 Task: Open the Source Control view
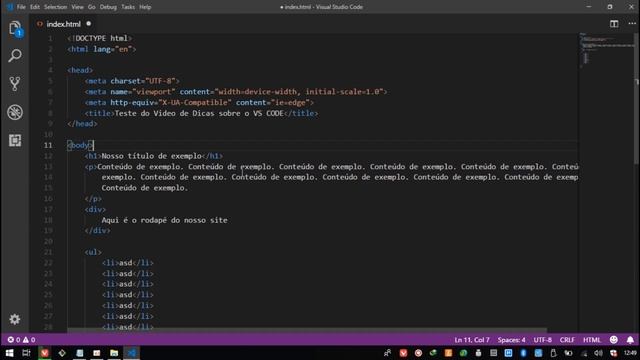(x=15, y=84)
